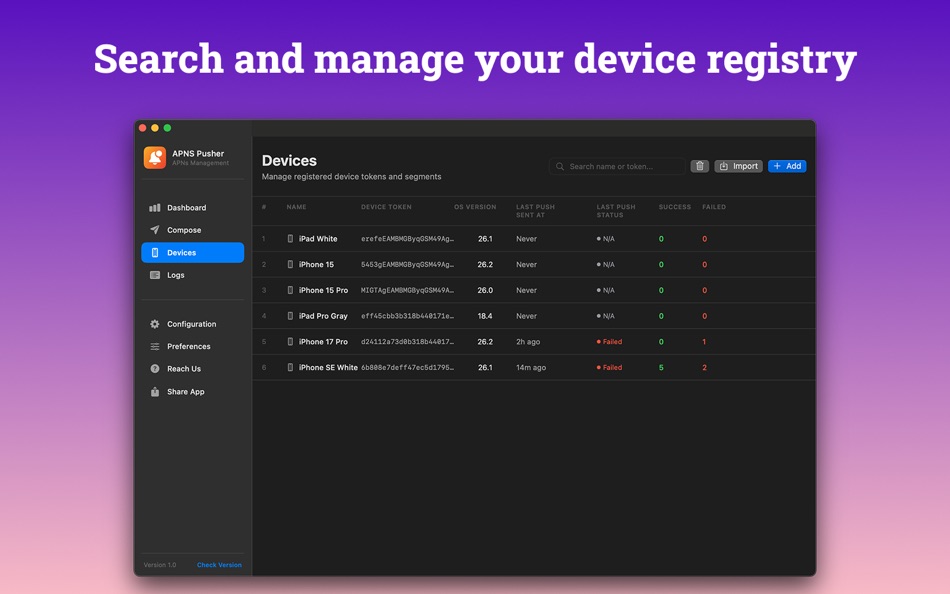Click failed count 1 for iPhone 17 Pro

(704, 342)
